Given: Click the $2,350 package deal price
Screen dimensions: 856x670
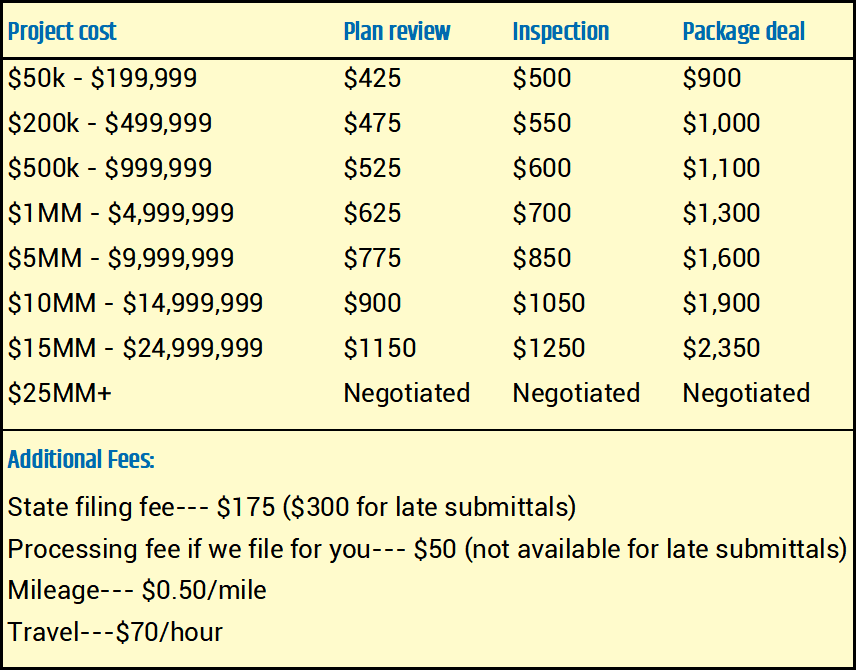Looking at the screenshot, I should pos(721,348).
